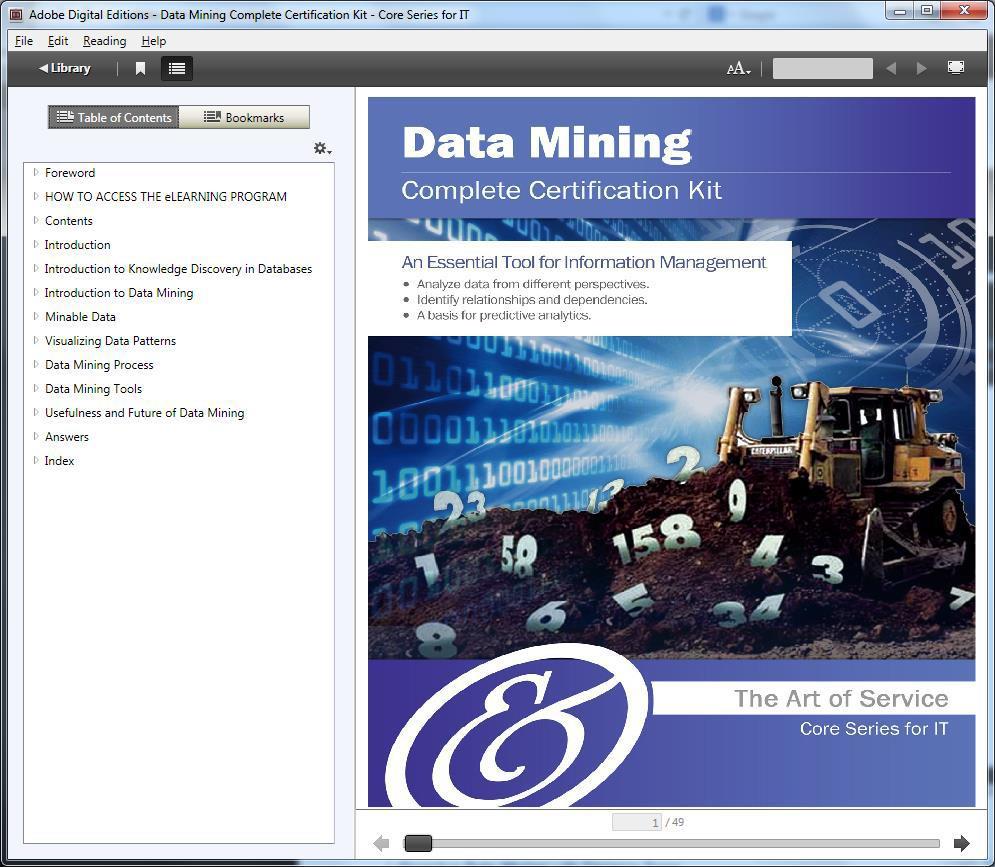Jump to Data Mining Tools chapter
The width and height of the screenshot is (995, 867).
coord(93,389)
